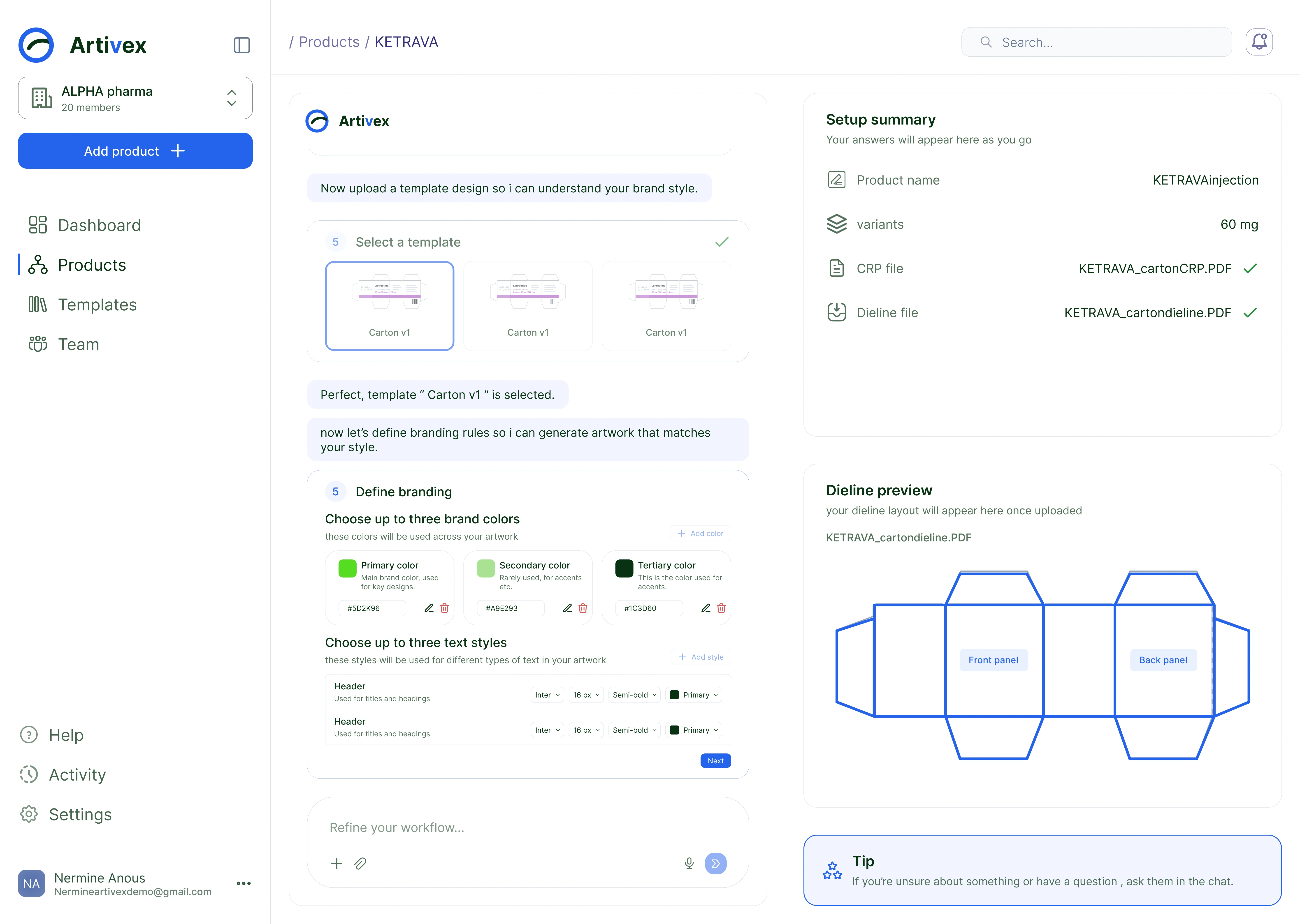Image resolution: width=1300 pixels, height=924 pixels.
Task: Click the Dieline file download icon
Action: point(837,312)
